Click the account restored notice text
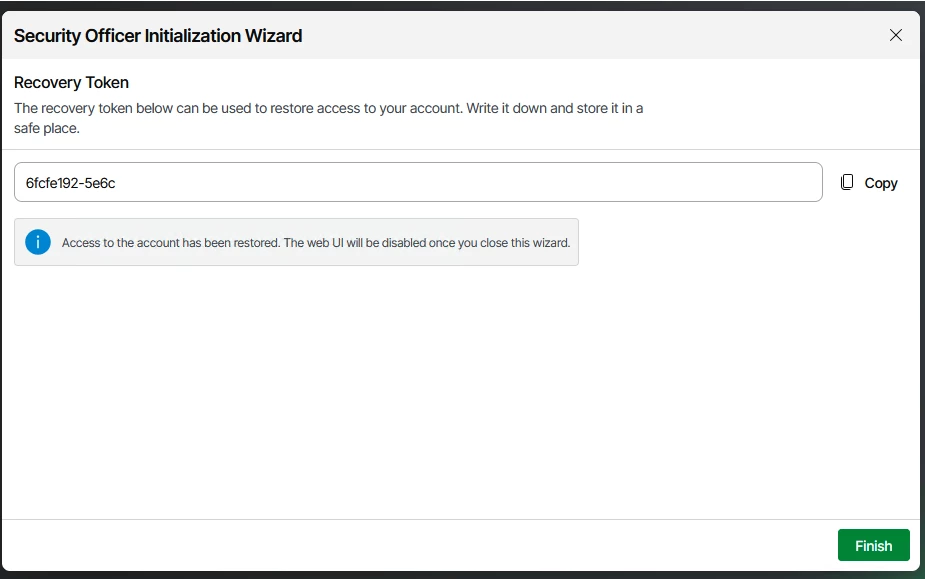Viewport: 925px width, 579px height. (316, 243)
